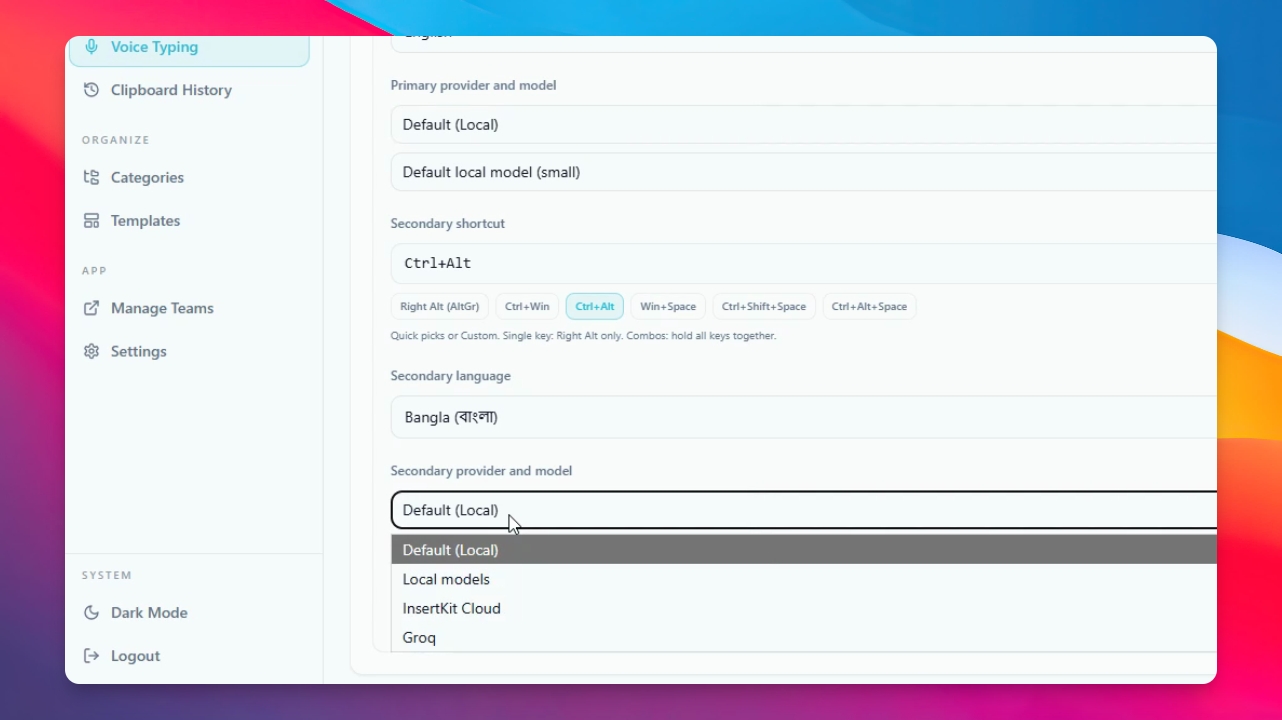Open Default local model (small) dropdown
The height and width of the screenshot is (720, 1282).
click(803, 172)
